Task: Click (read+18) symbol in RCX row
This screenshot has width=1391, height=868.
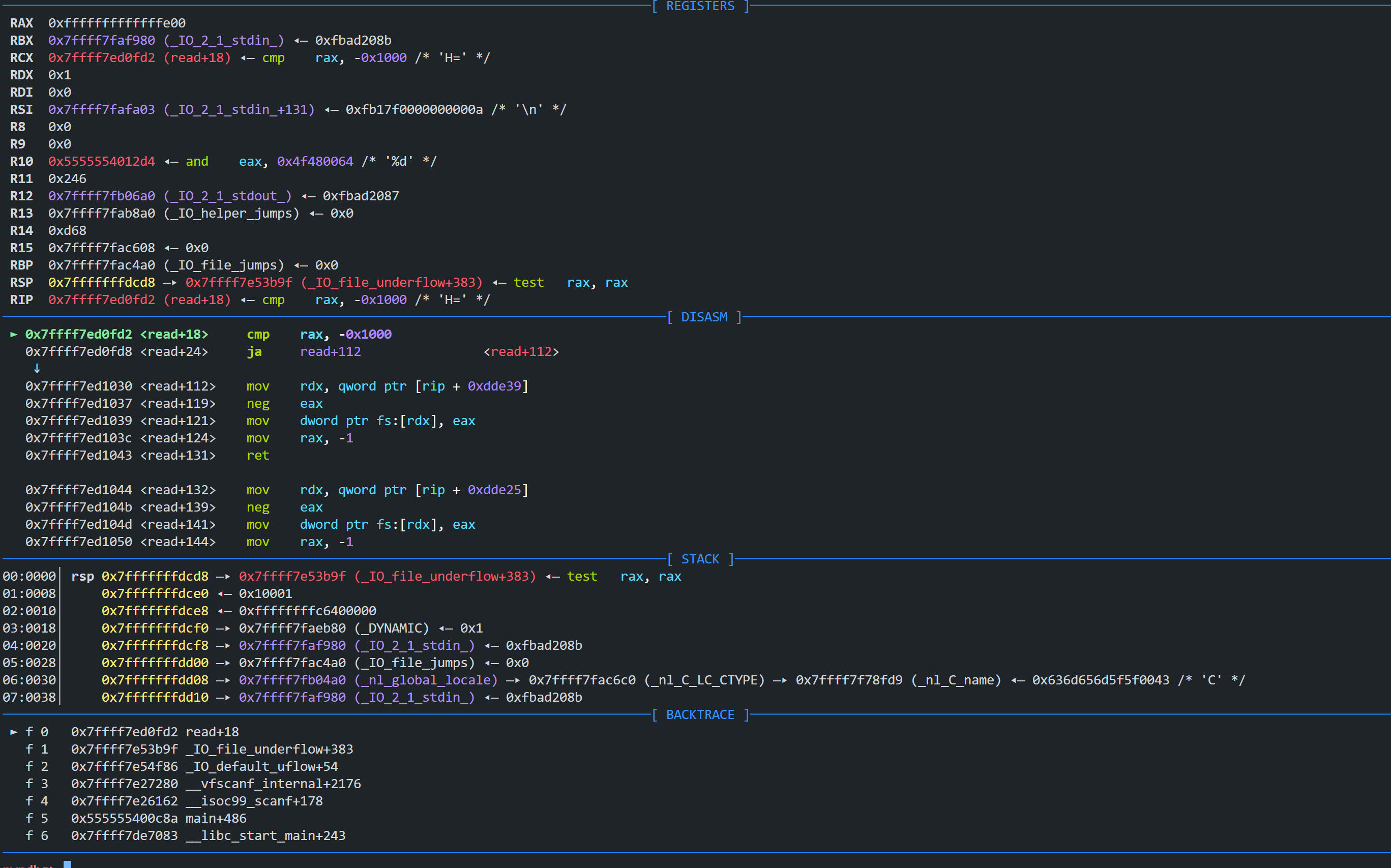Action: pos(197,57)
